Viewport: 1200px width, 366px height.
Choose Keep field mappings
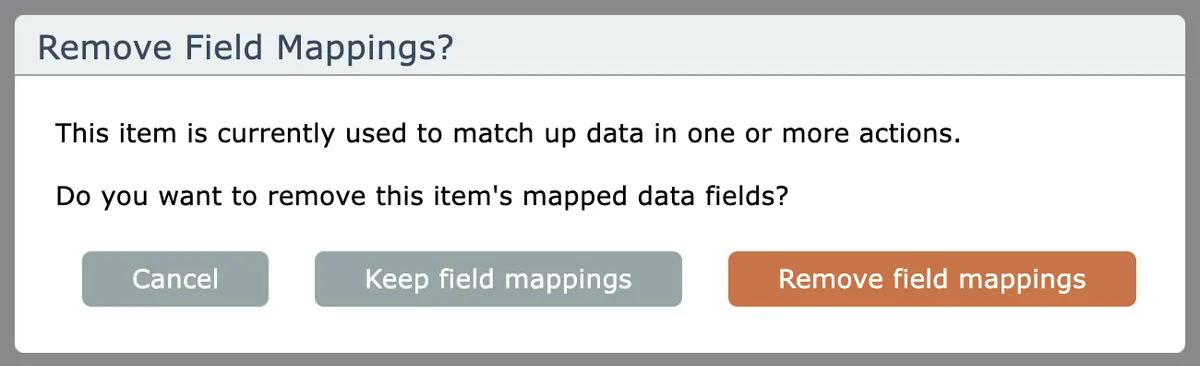[x=498, y=279]
